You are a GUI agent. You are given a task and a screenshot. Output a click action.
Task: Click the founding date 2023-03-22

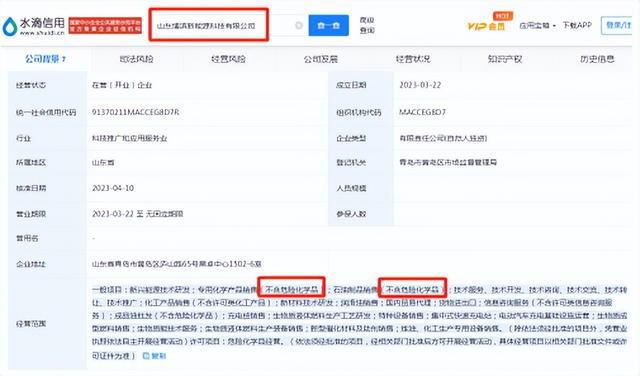pos(420,85)
